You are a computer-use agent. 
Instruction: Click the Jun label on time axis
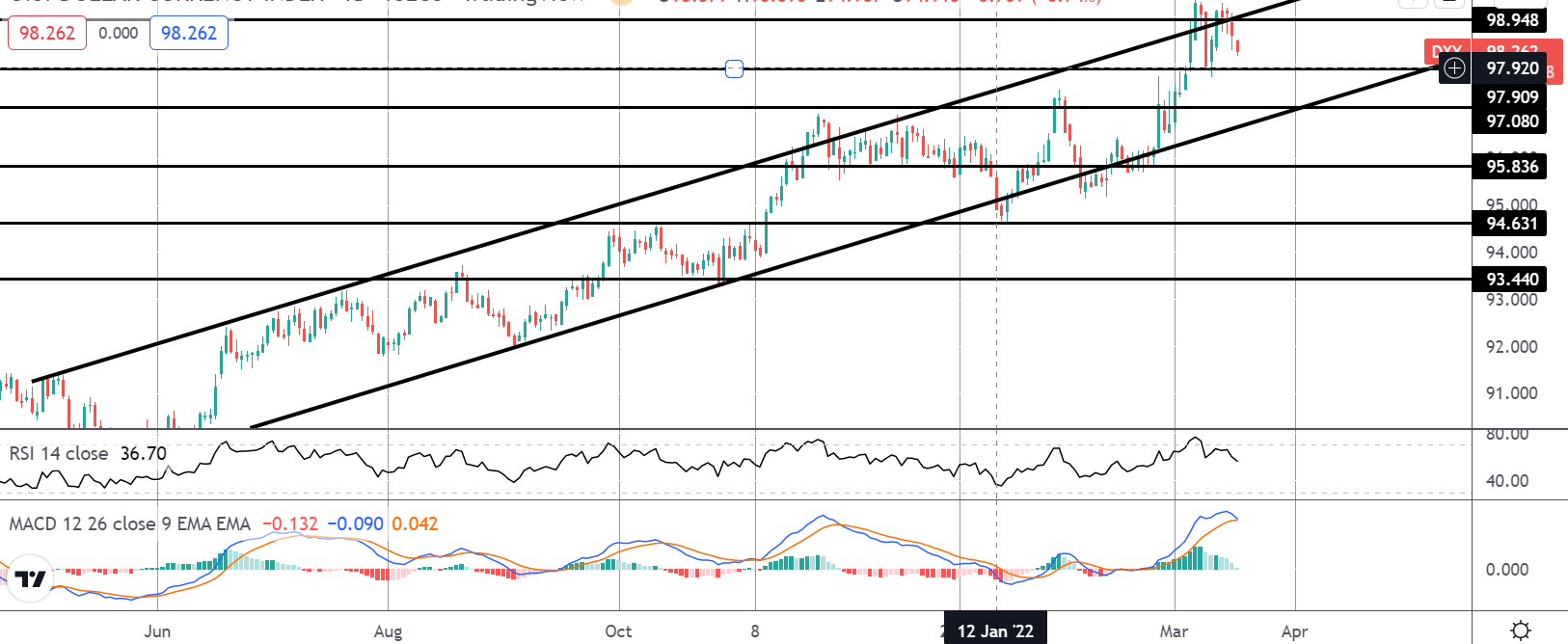point(157,631)
